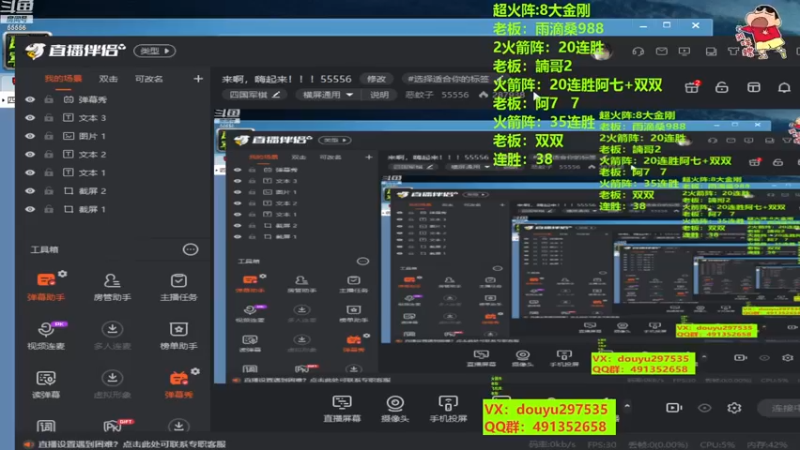This screenshot has height=450, width=800.
Task: Download the 多人连麦 multi-person link tool
Action: click(112, 336)
